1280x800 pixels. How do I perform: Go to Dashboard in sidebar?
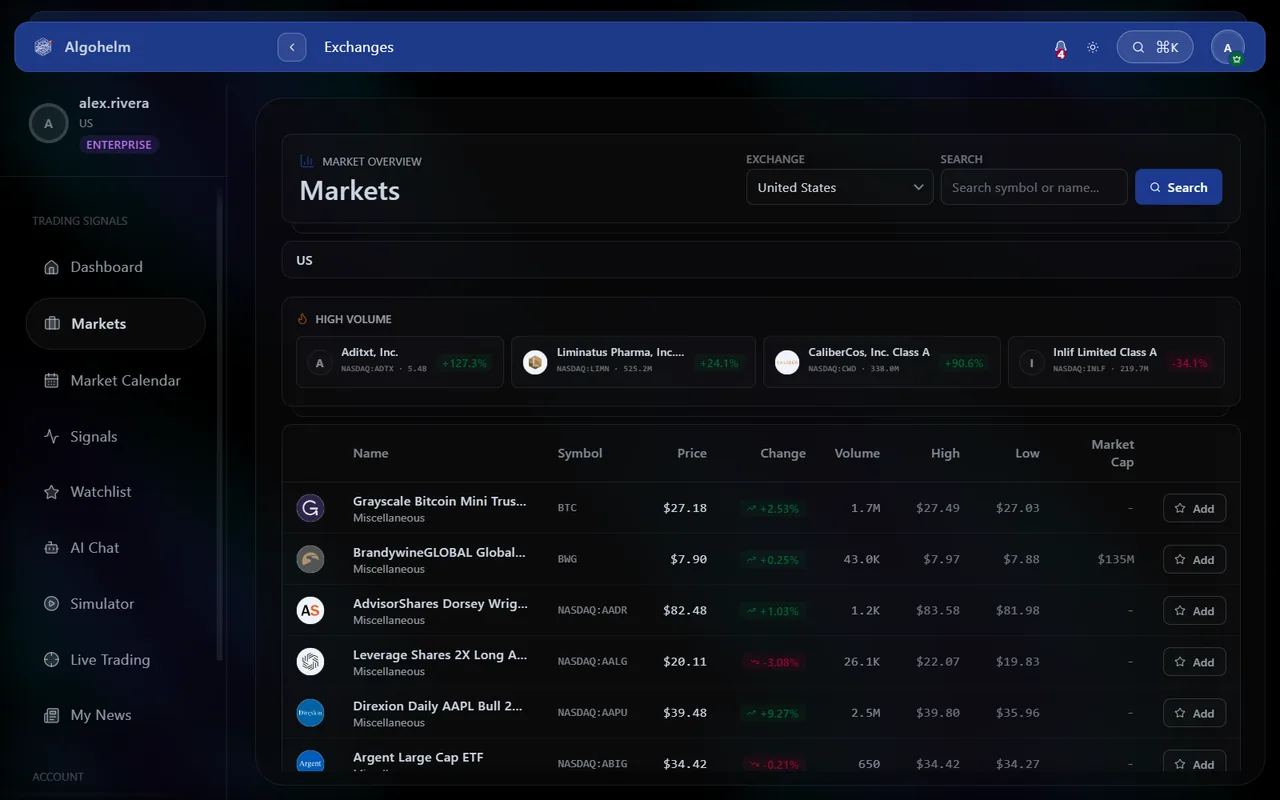[115, 267]
